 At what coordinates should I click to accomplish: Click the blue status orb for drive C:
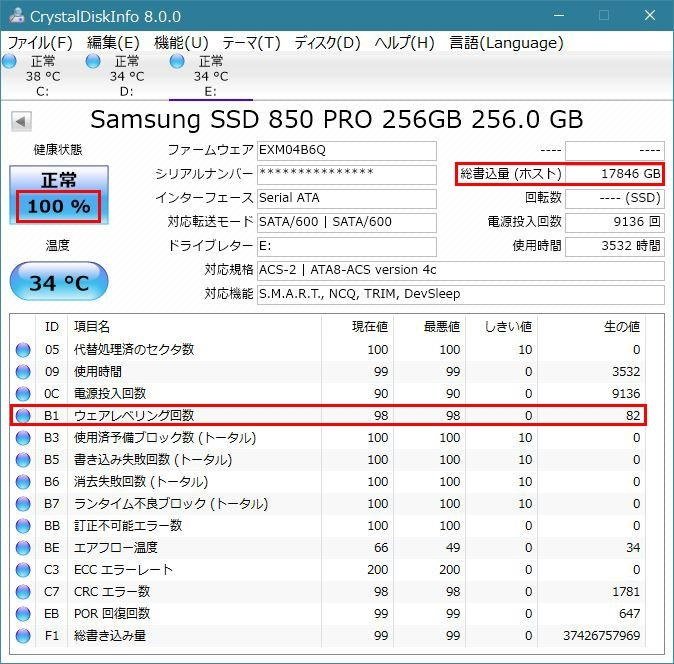[9, 61]
